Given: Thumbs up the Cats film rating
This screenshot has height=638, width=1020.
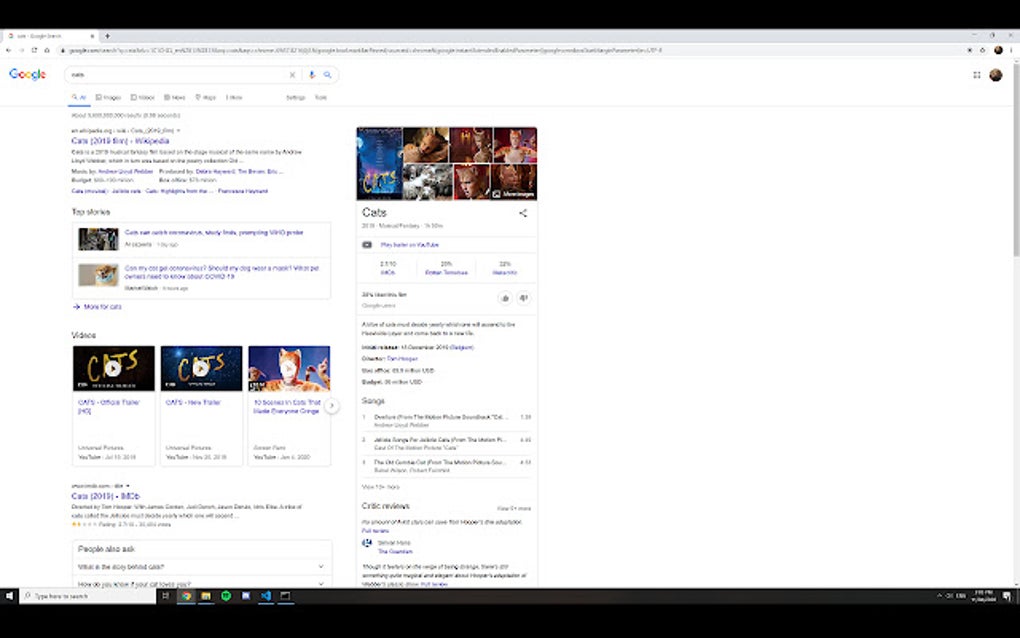Looking at the screenshot, I should [505, 297].
